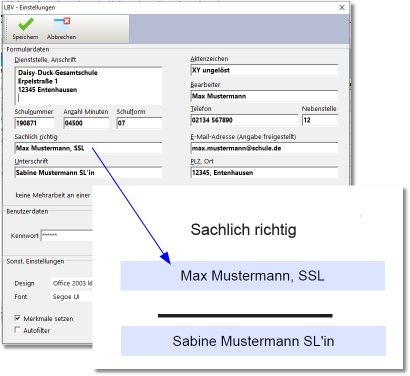Click the Unterschrift label
This screenshot has width=410, height=376.
tap(31, 161)
